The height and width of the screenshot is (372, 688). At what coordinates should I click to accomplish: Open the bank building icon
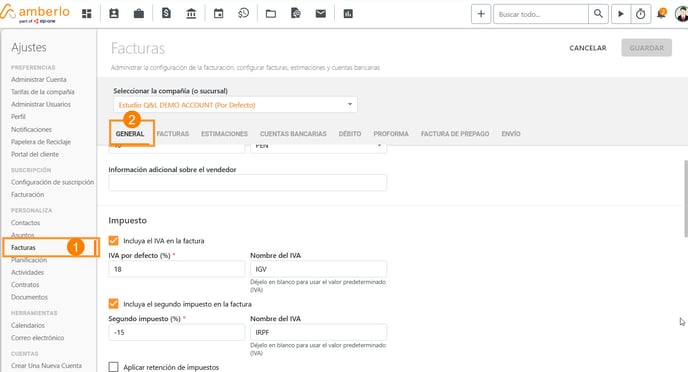[x=191, y=14]
